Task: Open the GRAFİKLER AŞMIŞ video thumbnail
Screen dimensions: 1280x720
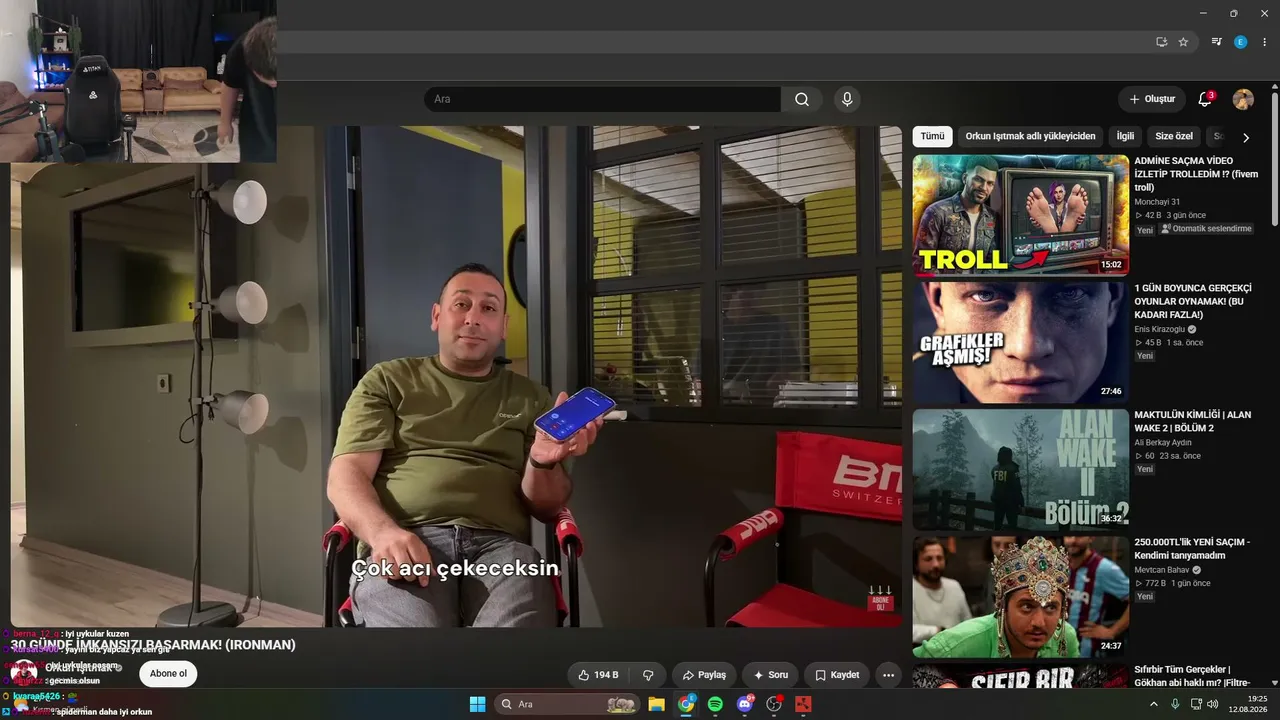Action: click(1021, 342)
